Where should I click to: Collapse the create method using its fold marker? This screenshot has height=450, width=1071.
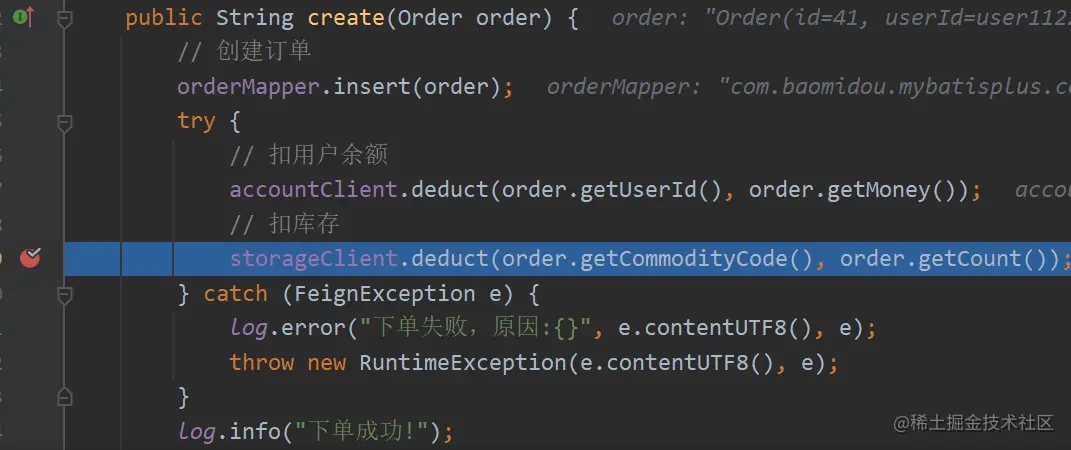65,18
